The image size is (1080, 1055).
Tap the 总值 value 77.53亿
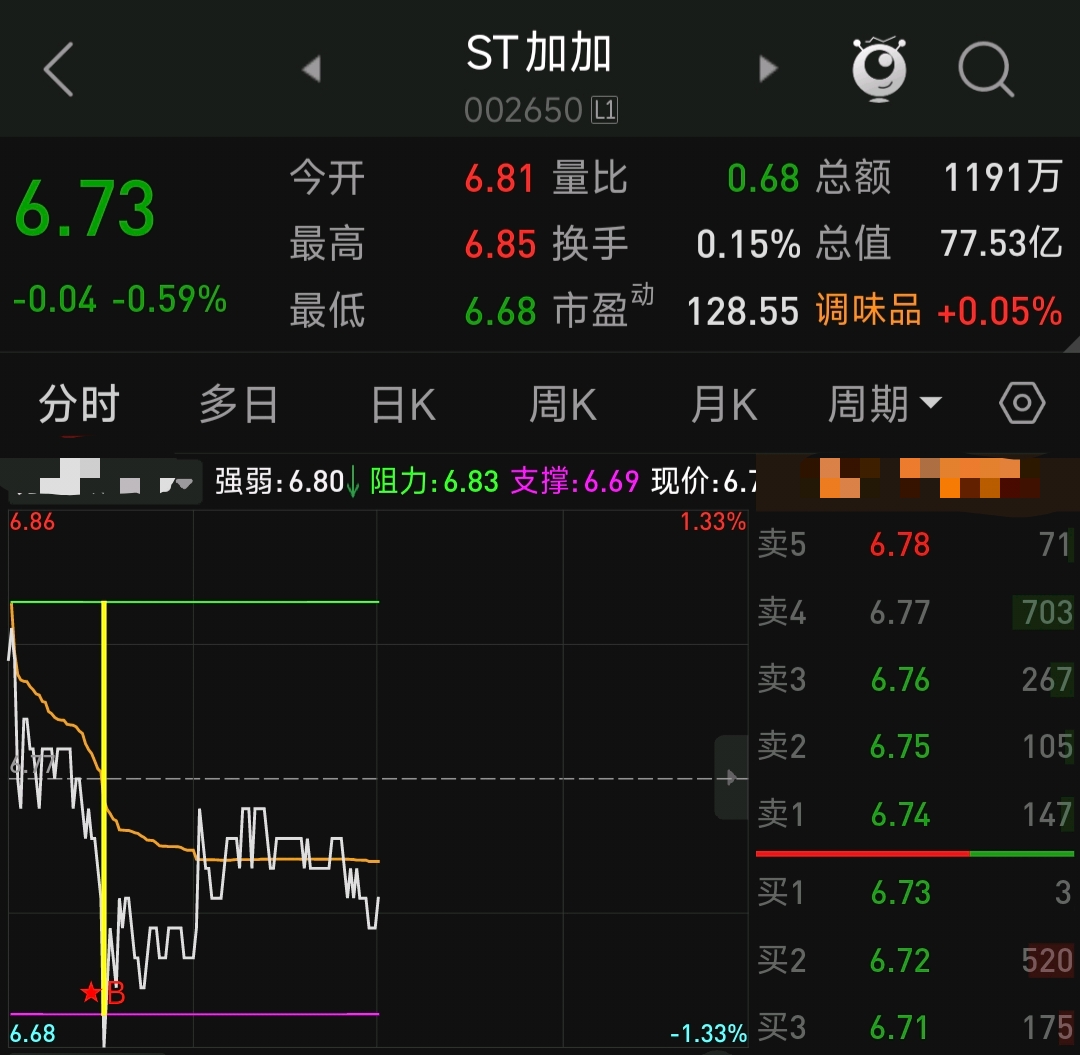pyautogui.click(x=1001, y=244)
